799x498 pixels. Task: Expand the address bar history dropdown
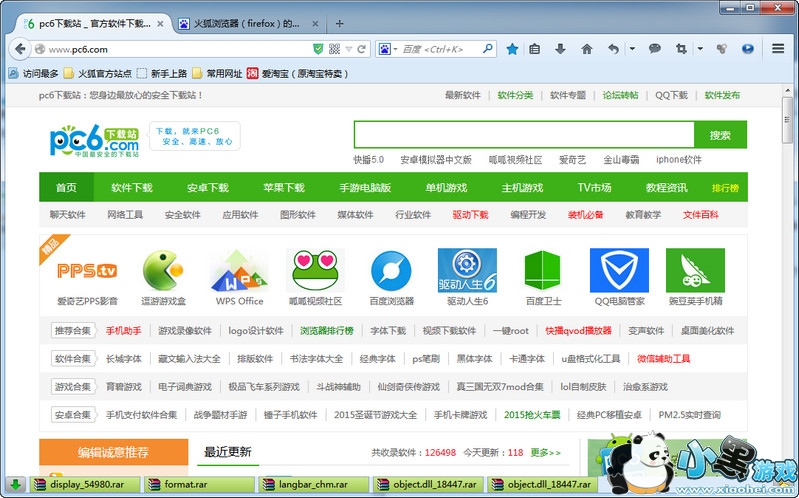coord(348,48)
